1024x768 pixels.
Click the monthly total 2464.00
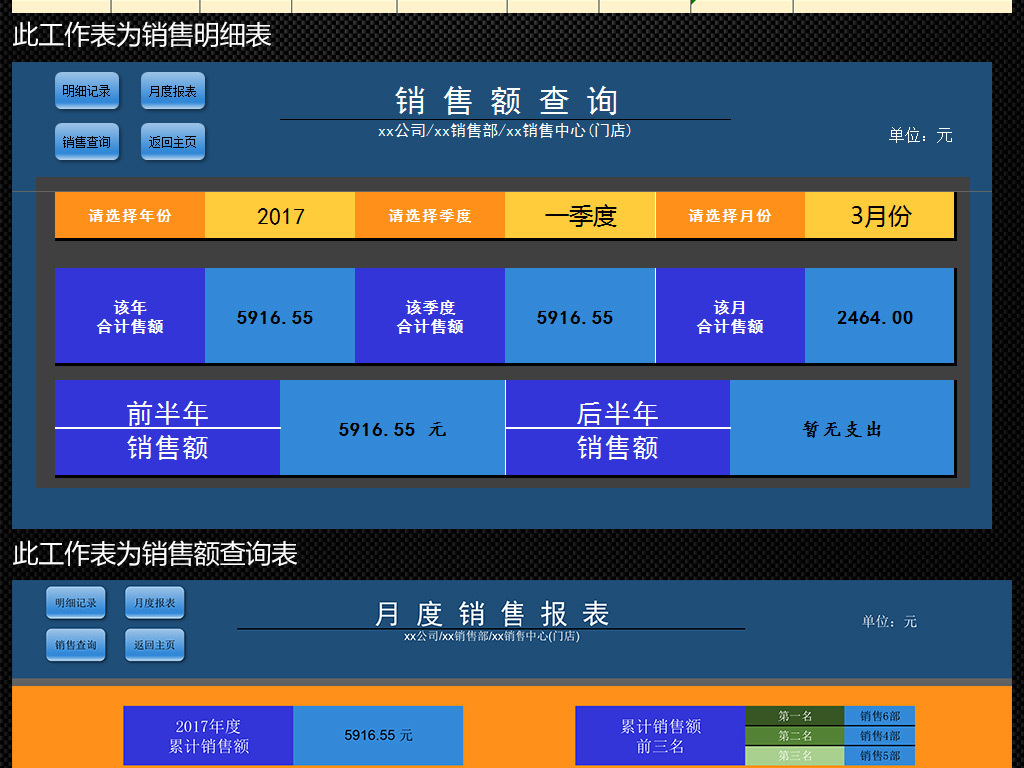coord(880,316)
